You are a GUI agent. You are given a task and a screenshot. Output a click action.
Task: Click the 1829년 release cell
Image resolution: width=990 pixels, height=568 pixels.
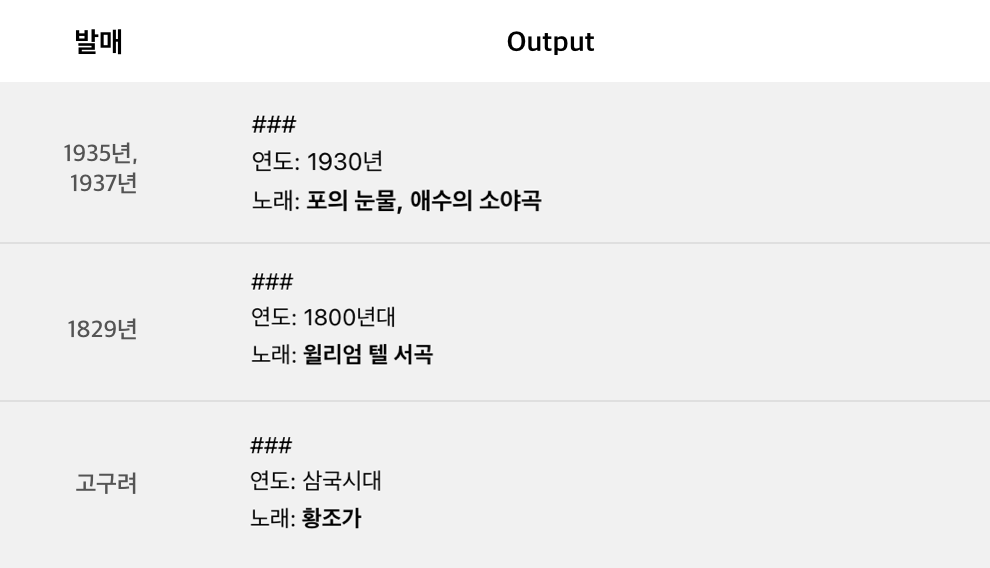[102, 329]
